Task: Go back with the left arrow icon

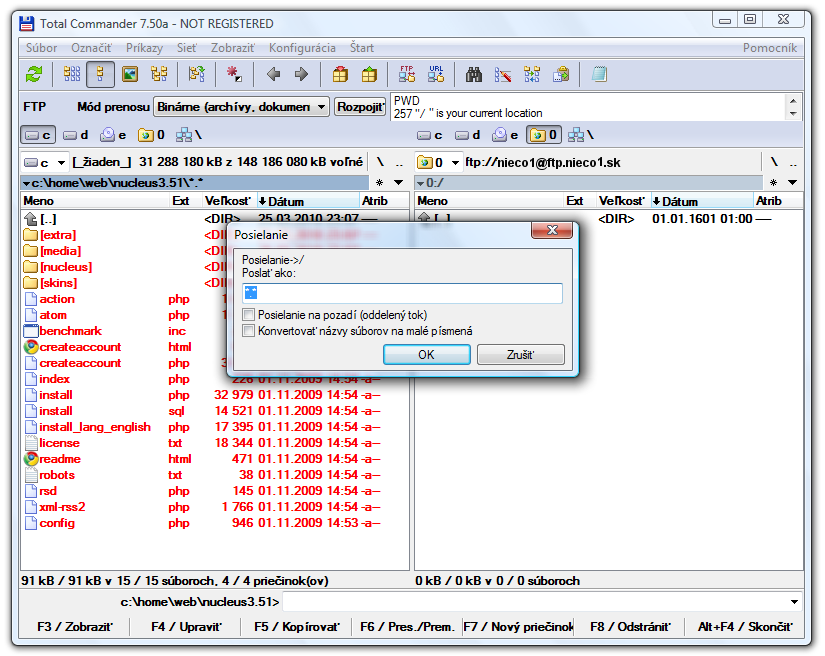Action: point(273,74)
